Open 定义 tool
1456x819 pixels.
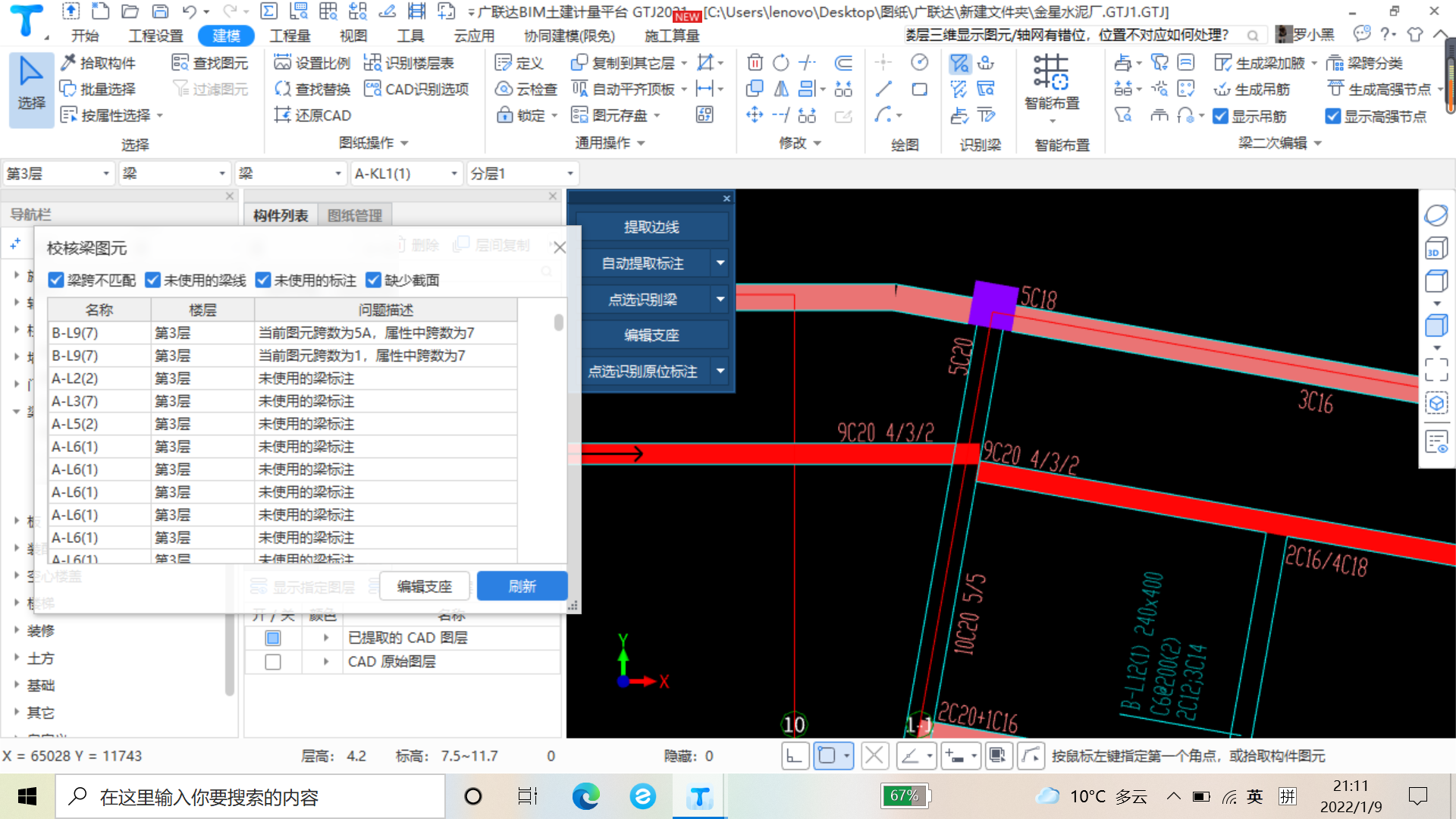pos(519,63)
